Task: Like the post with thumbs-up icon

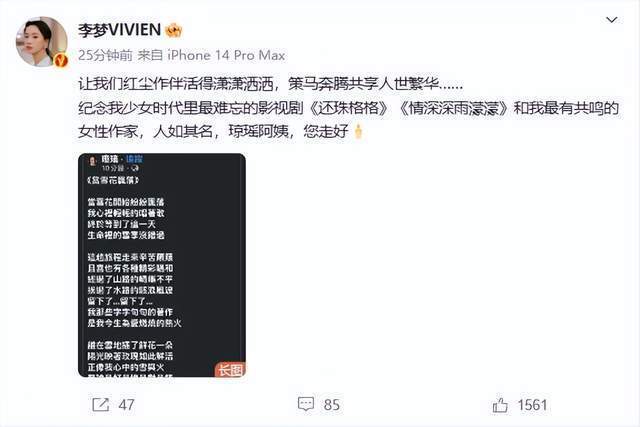Action: point(500,405)
